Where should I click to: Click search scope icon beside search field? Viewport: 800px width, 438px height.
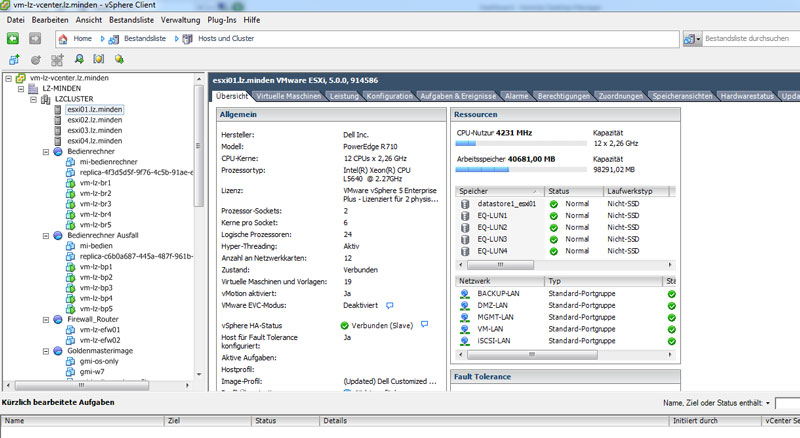click(689, 39)
